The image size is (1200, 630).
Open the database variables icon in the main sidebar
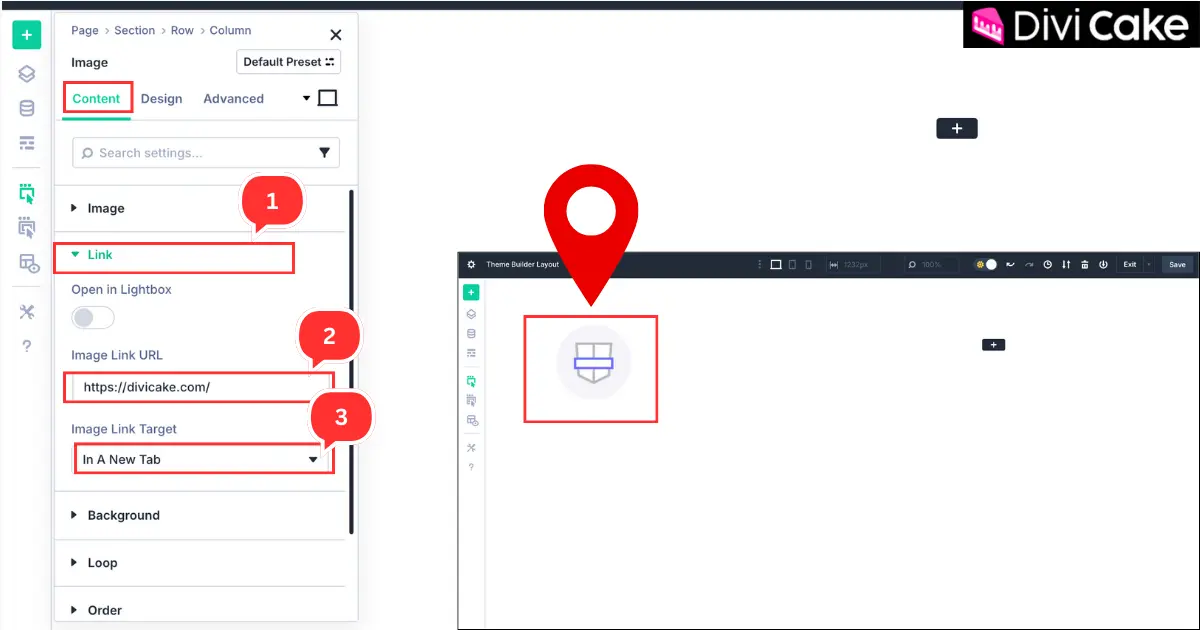pyautogui.click(x=27, y=108)
